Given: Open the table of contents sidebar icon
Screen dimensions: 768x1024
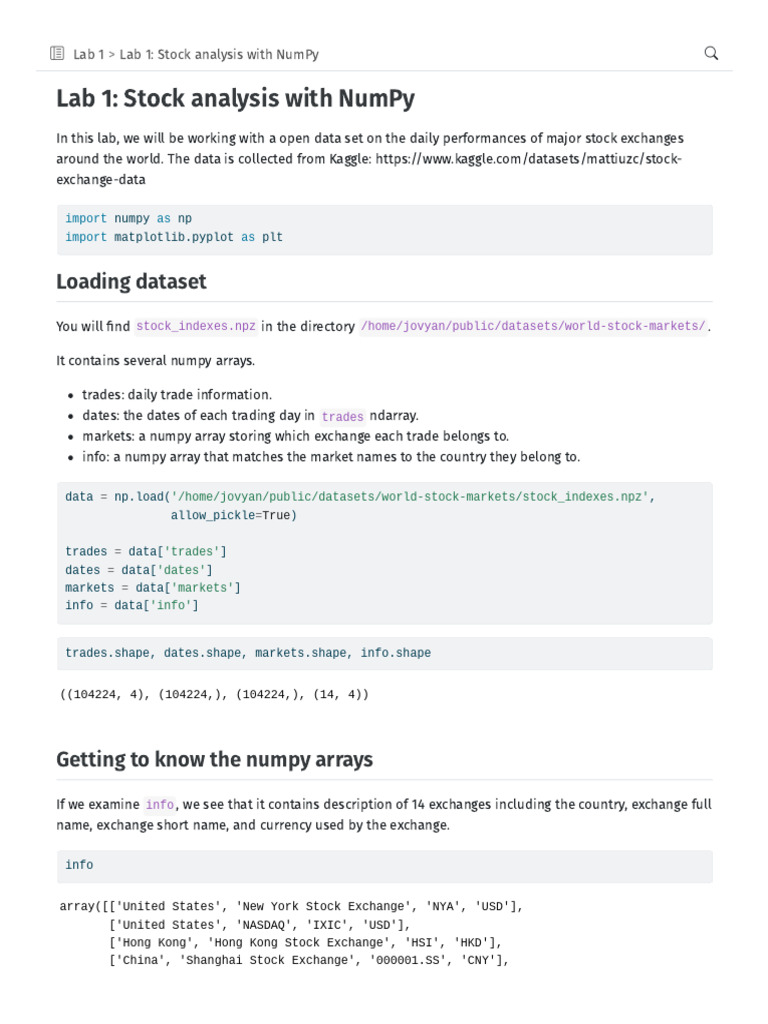Looking at the screenshot, I should [57, 54].
